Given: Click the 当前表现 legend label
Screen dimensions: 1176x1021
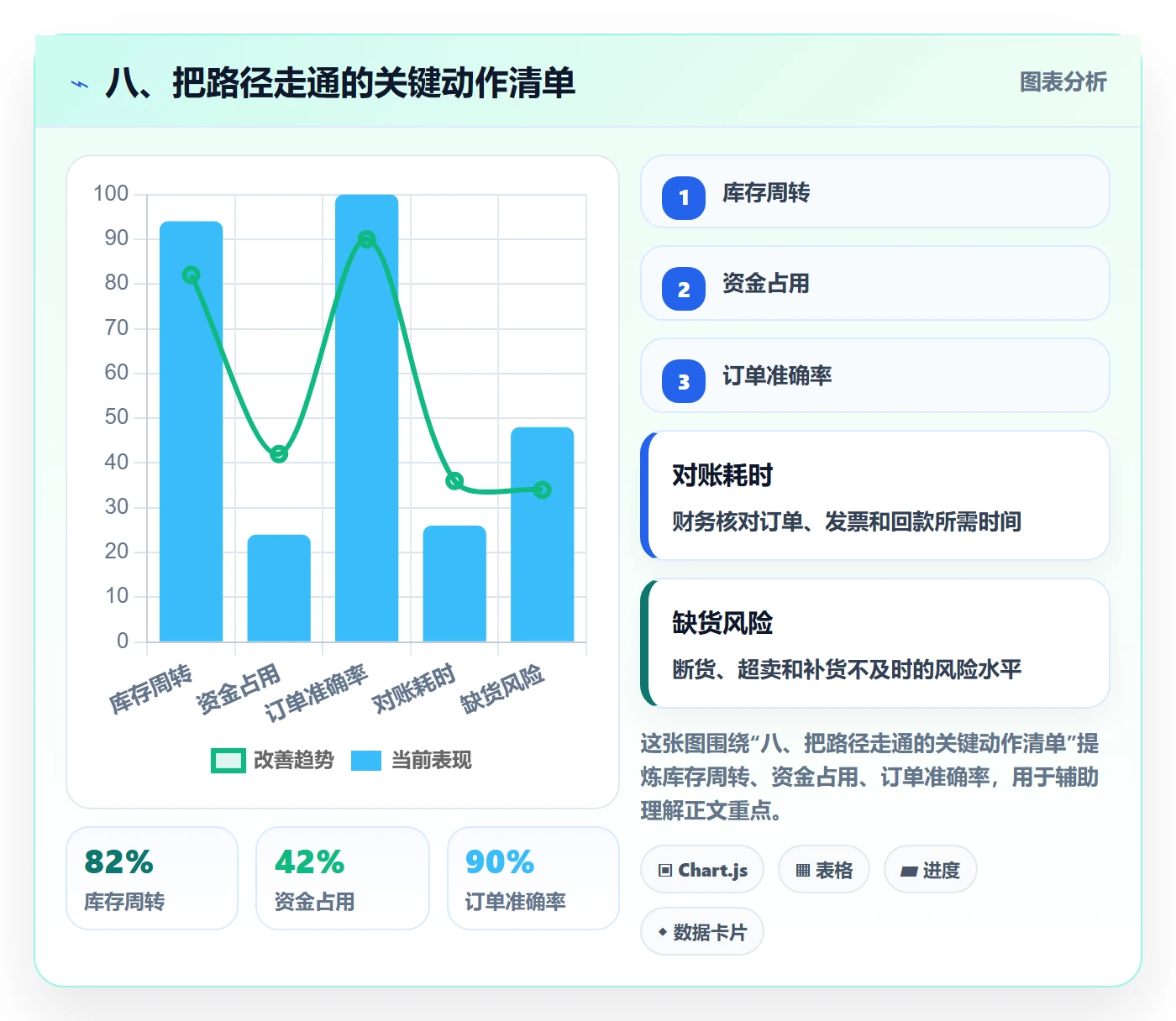Looking at the screenshot, I should tap(432, 761).
